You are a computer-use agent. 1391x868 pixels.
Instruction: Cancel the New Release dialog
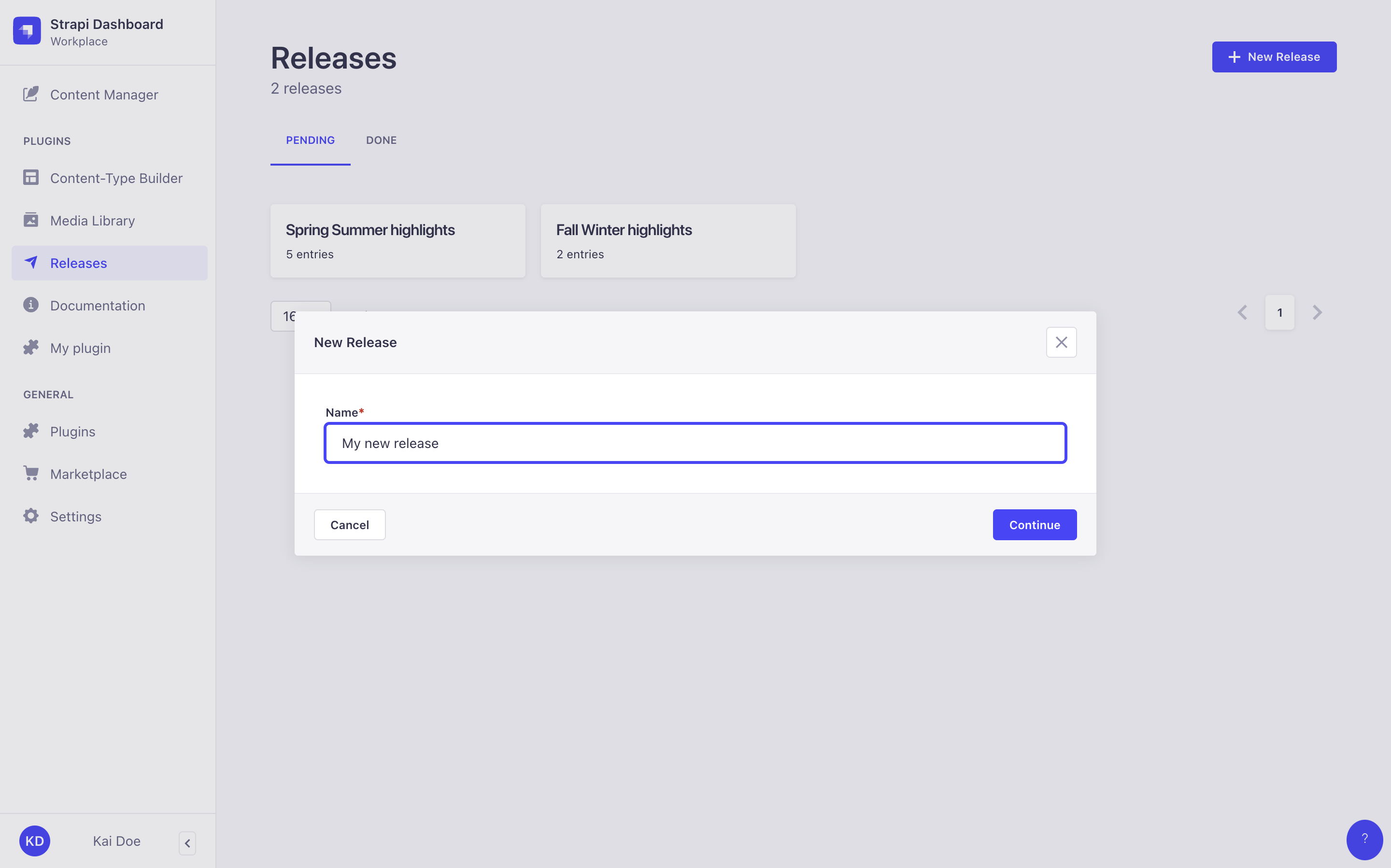(349, 524)
